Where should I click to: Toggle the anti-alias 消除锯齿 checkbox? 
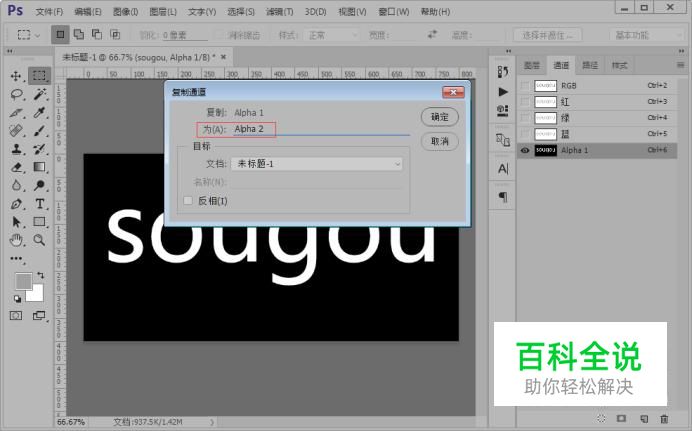pyautogui.click(x=218, y=35)
